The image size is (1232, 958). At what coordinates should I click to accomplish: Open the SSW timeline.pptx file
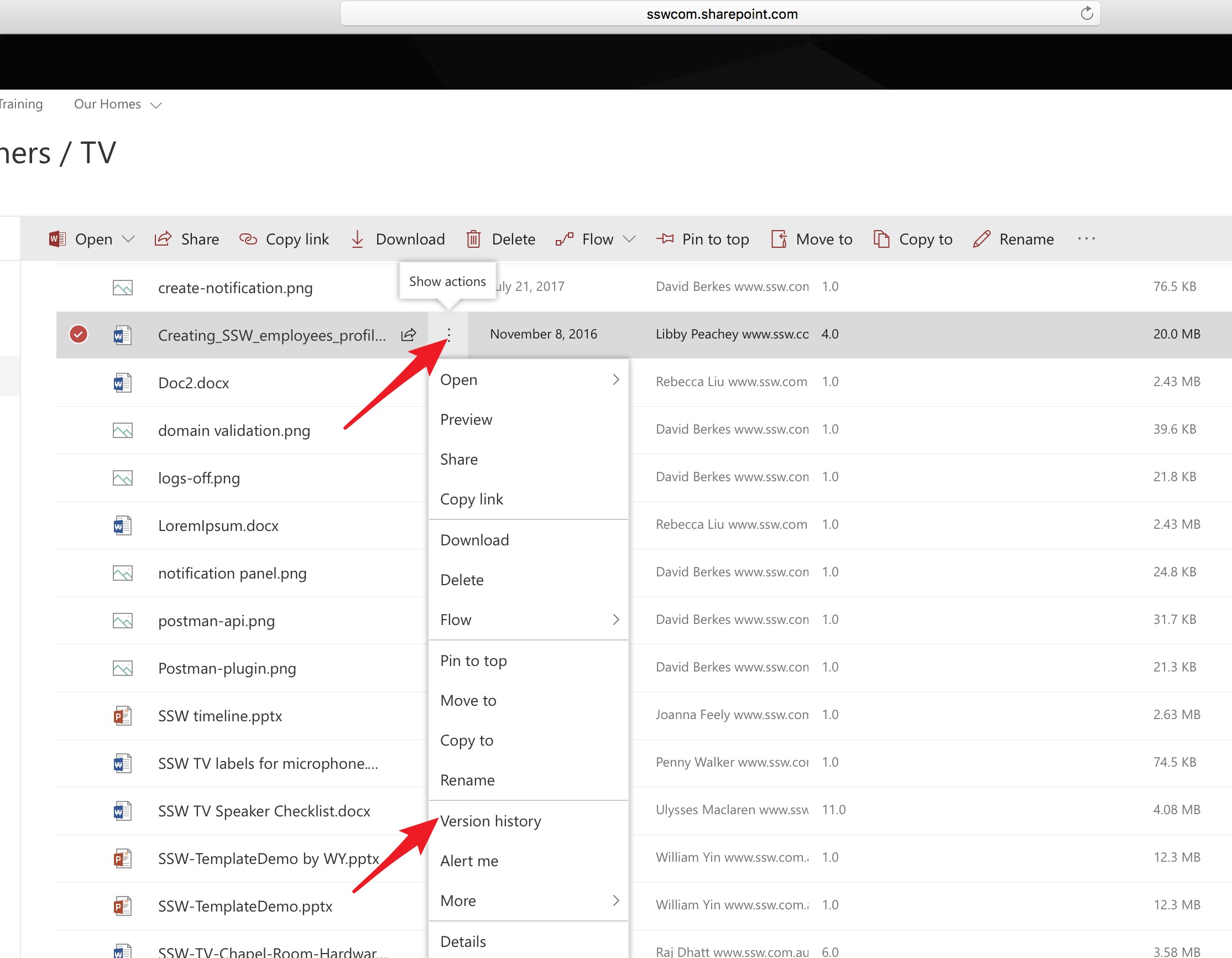click(x=220, y=716)
